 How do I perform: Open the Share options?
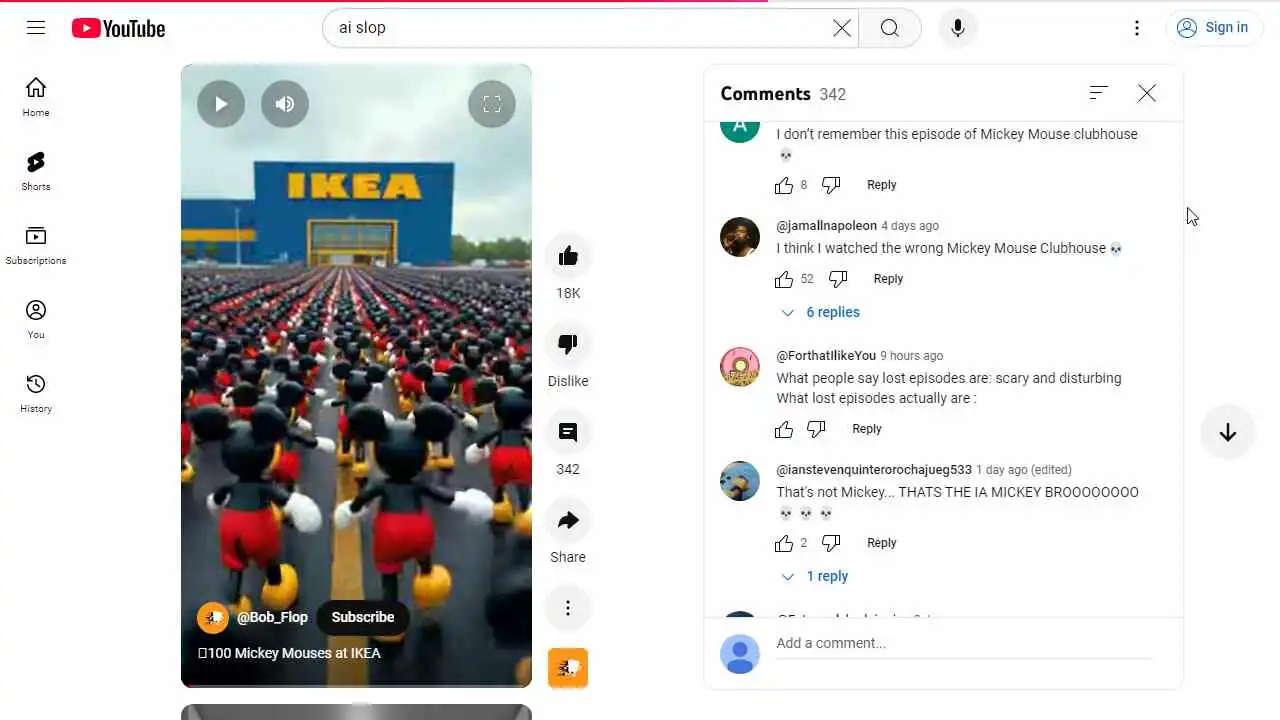568,520
